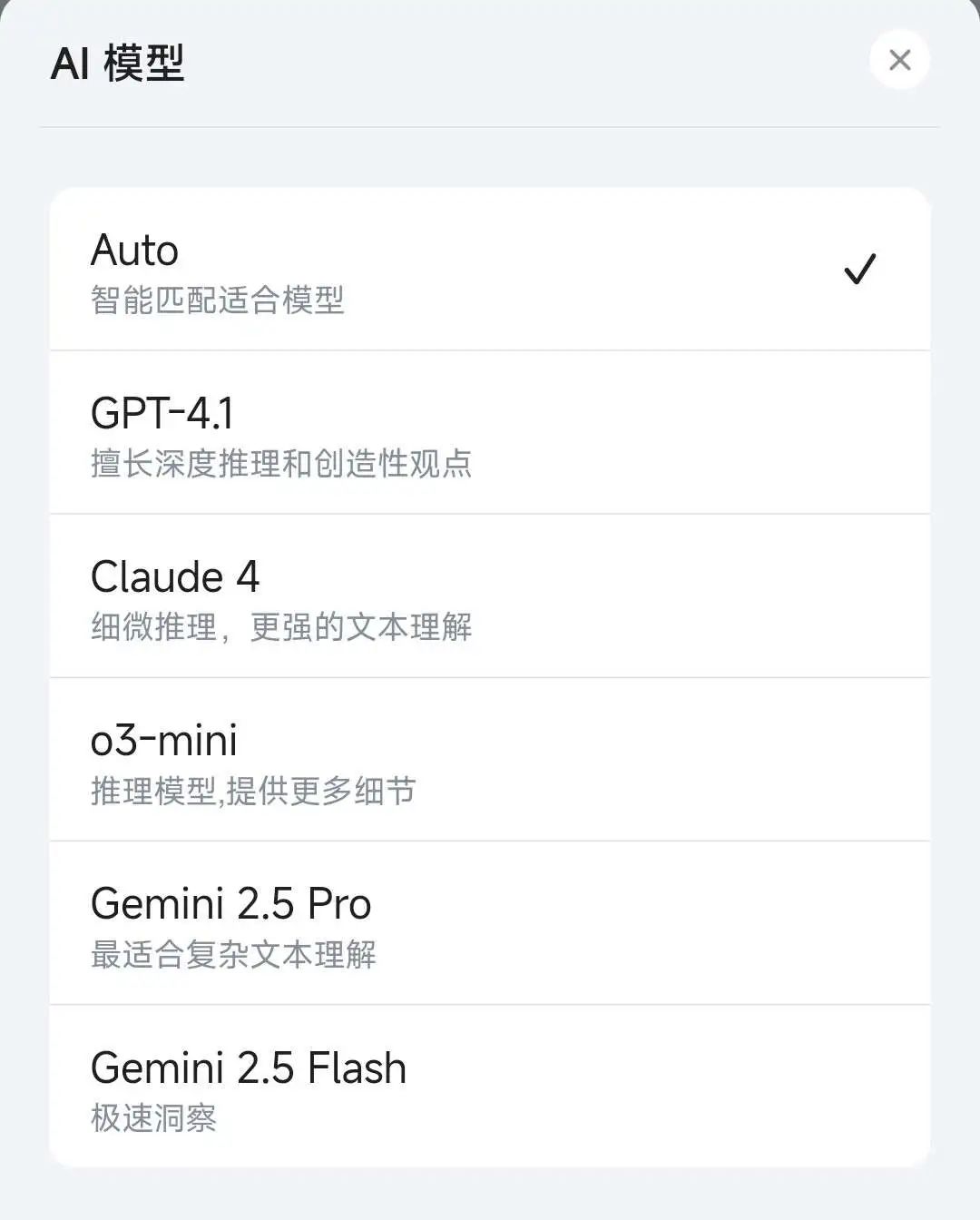Viewport: 980px width, 1220px height.
Task: Click the 智能匹配适合模型 description
Action: pos(218,300)
